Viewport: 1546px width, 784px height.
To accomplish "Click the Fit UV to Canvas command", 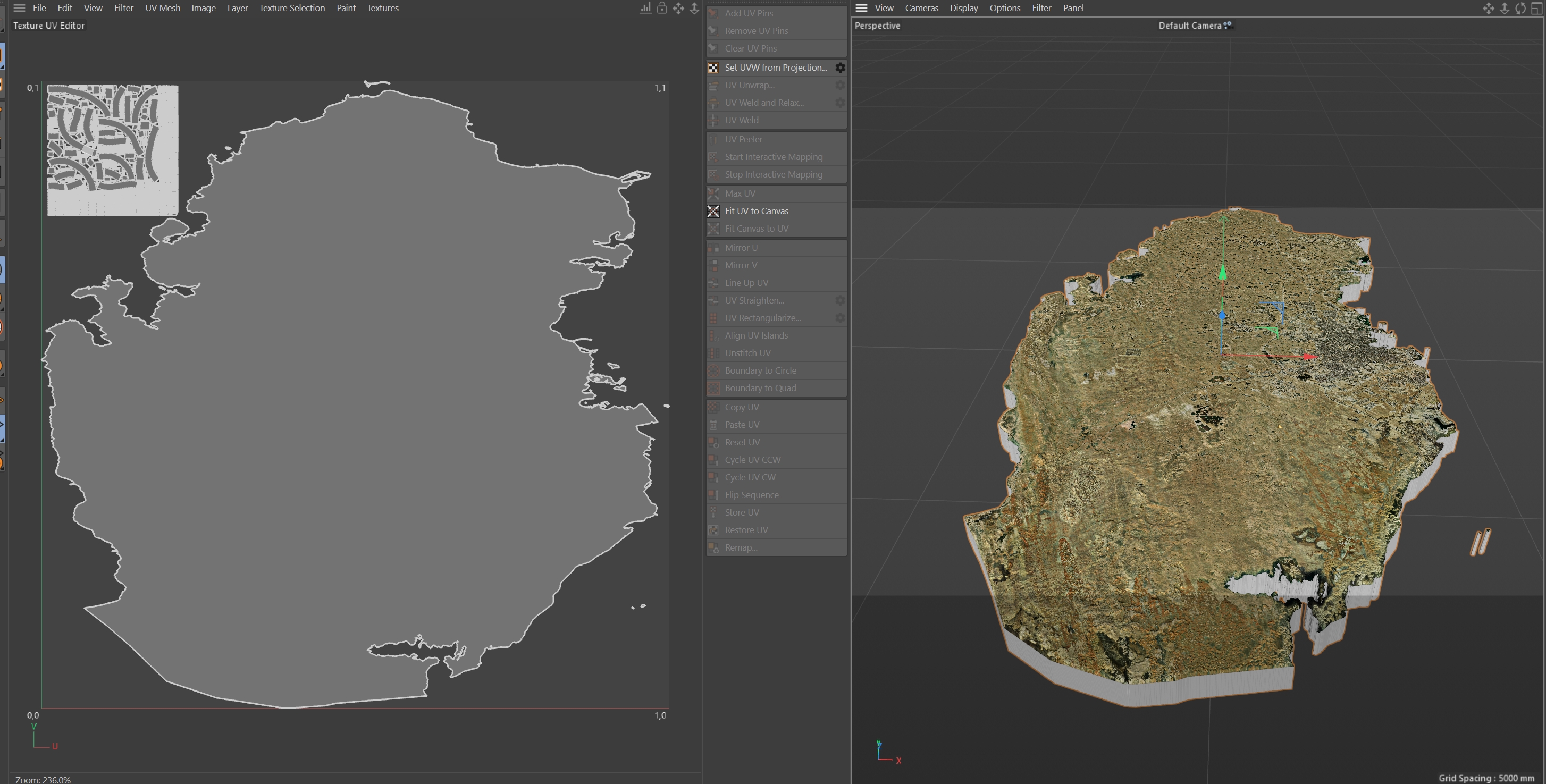I will click(x=756, y=211).
